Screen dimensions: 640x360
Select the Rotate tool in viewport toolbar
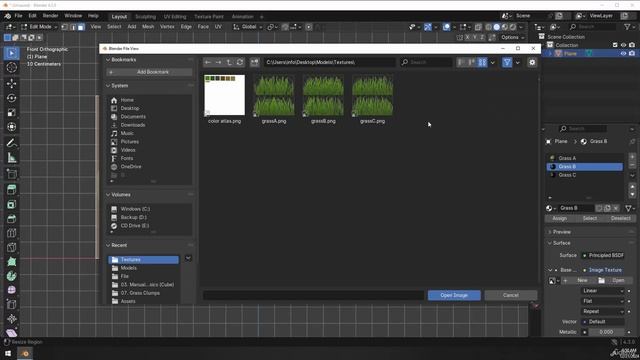pyautogui.click(x=11, y=98)
